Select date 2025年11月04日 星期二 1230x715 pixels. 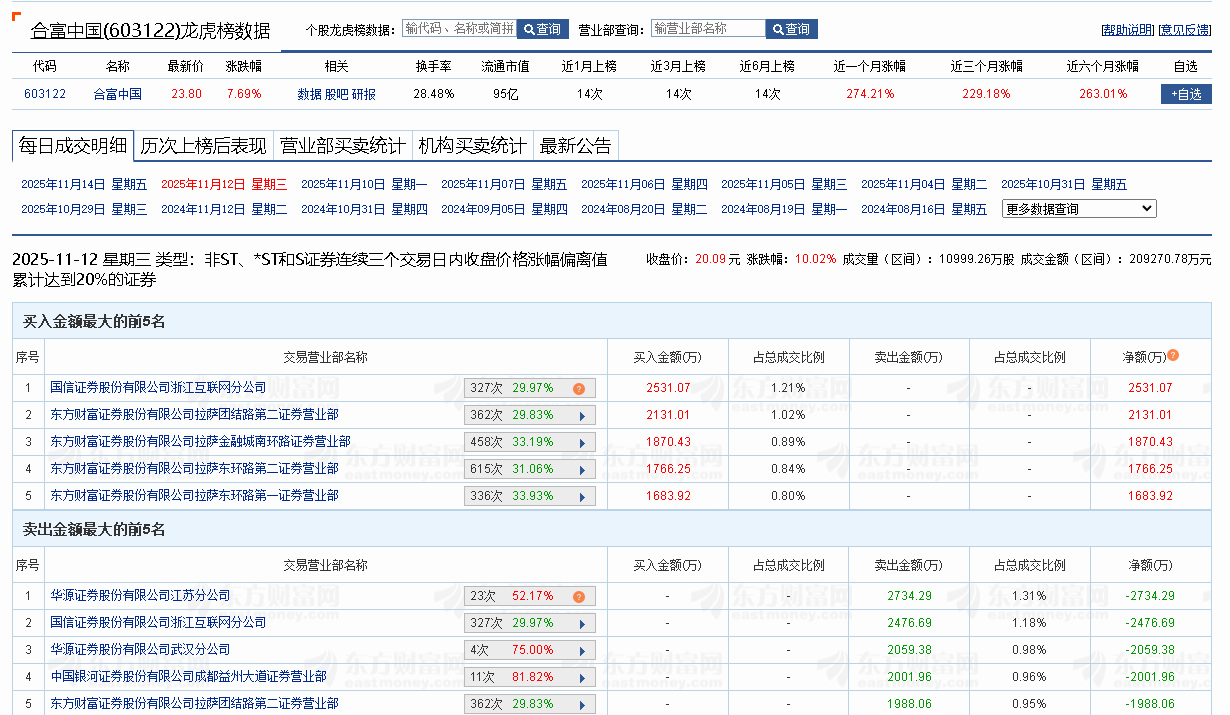(x=924, y=184)
